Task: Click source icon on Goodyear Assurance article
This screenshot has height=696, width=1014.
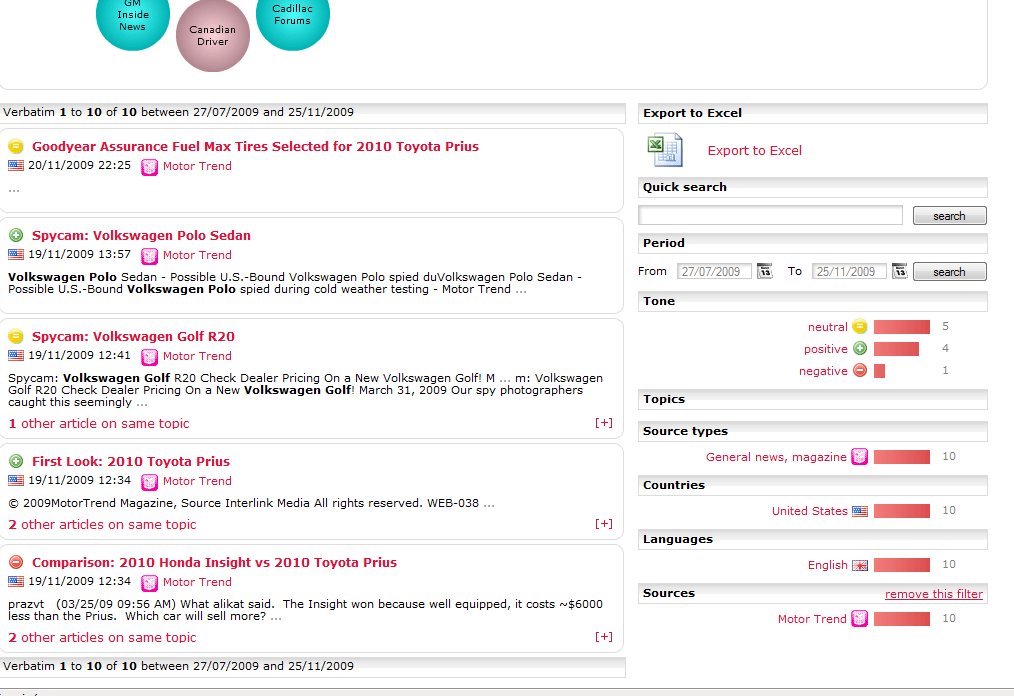Action: click(149, 167)
